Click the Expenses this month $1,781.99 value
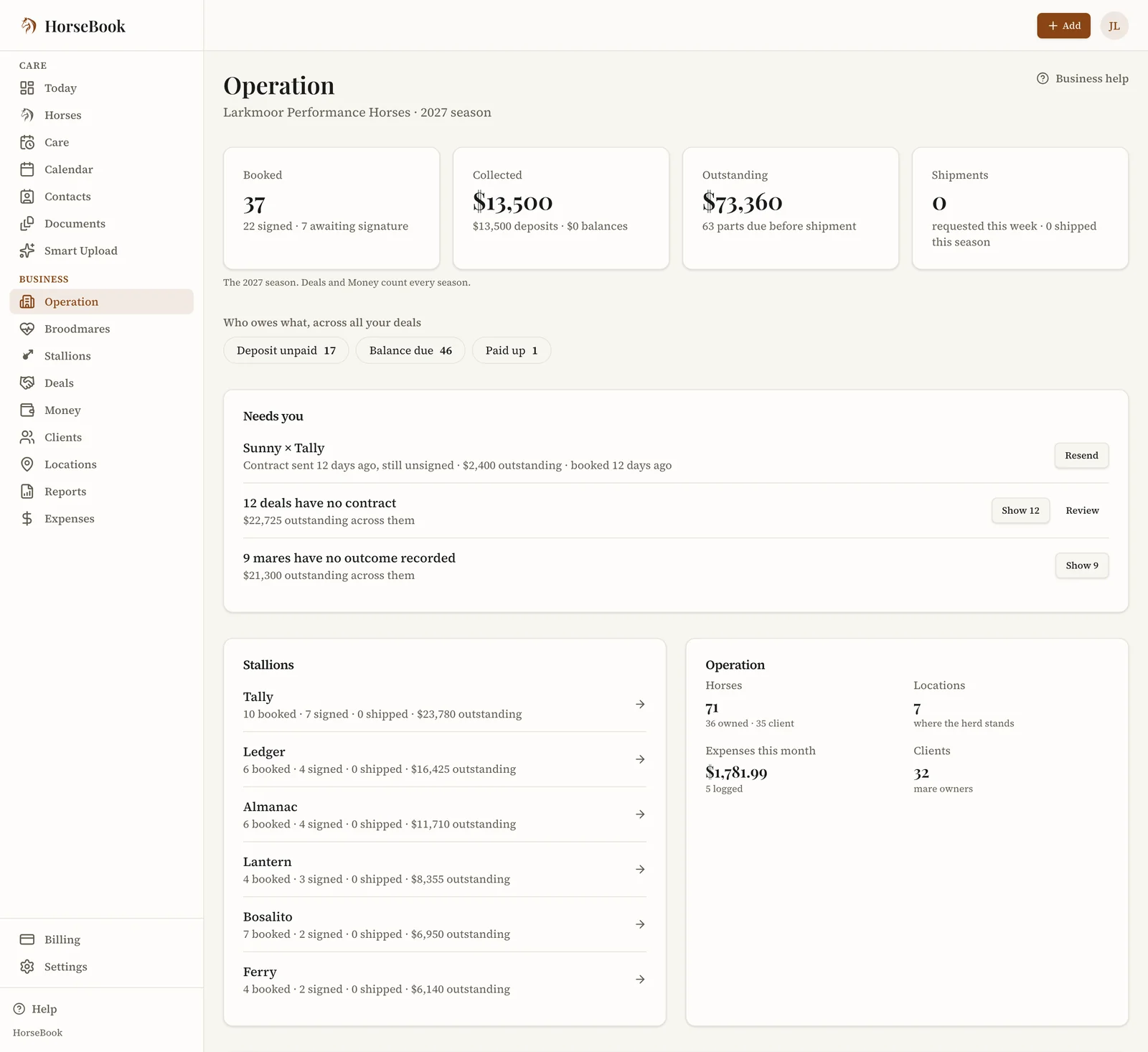Screen dimensions: 1148x1052 coord(736,773)
